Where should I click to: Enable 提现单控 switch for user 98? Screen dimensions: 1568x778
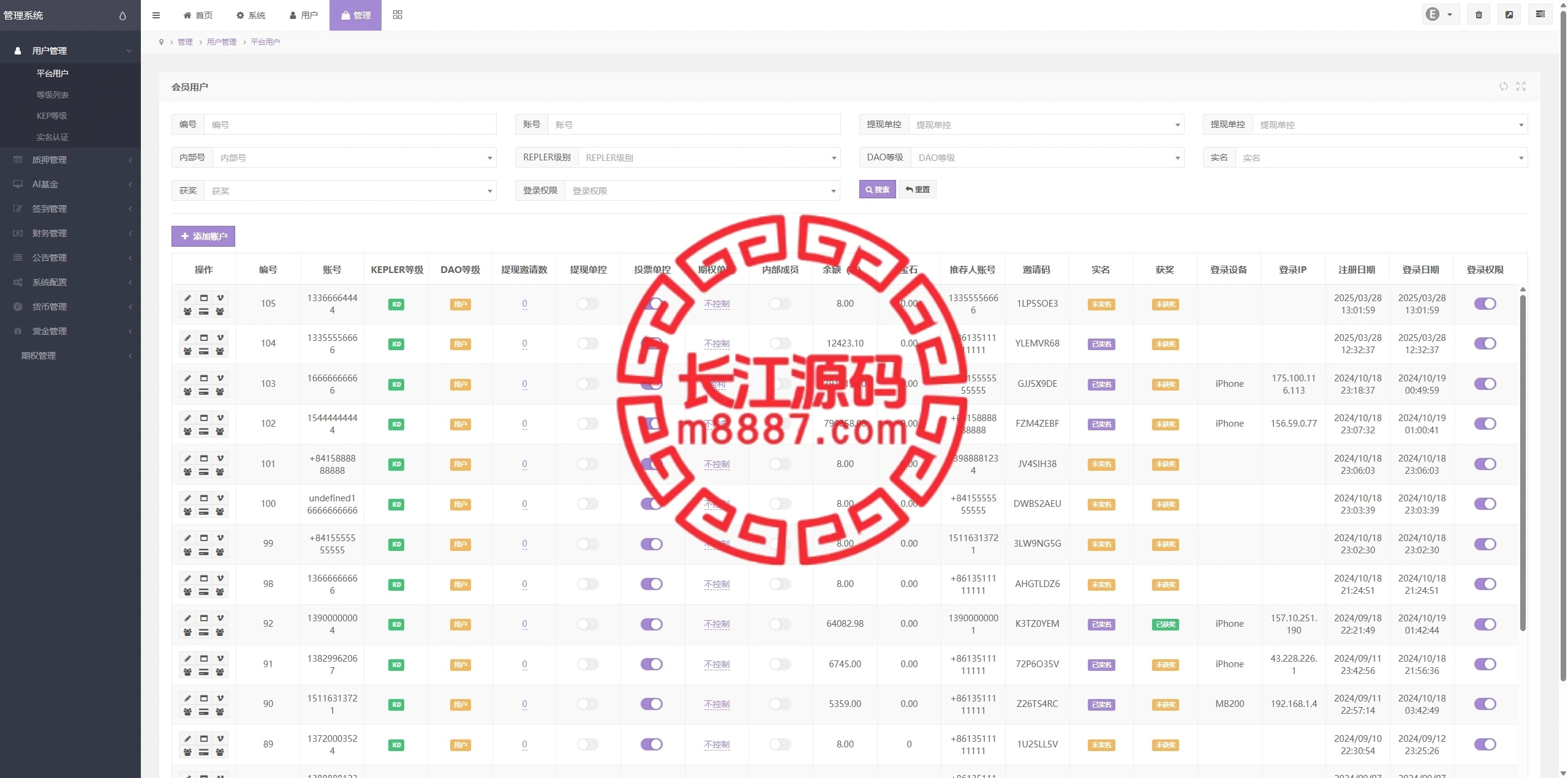(588, 584)
